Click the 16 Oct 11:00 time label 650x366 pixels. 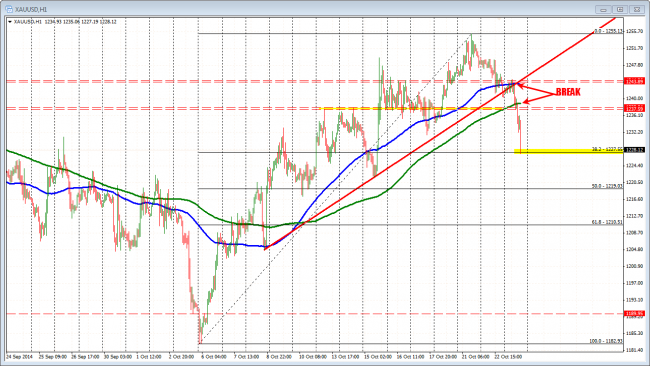tap(410, 356)
